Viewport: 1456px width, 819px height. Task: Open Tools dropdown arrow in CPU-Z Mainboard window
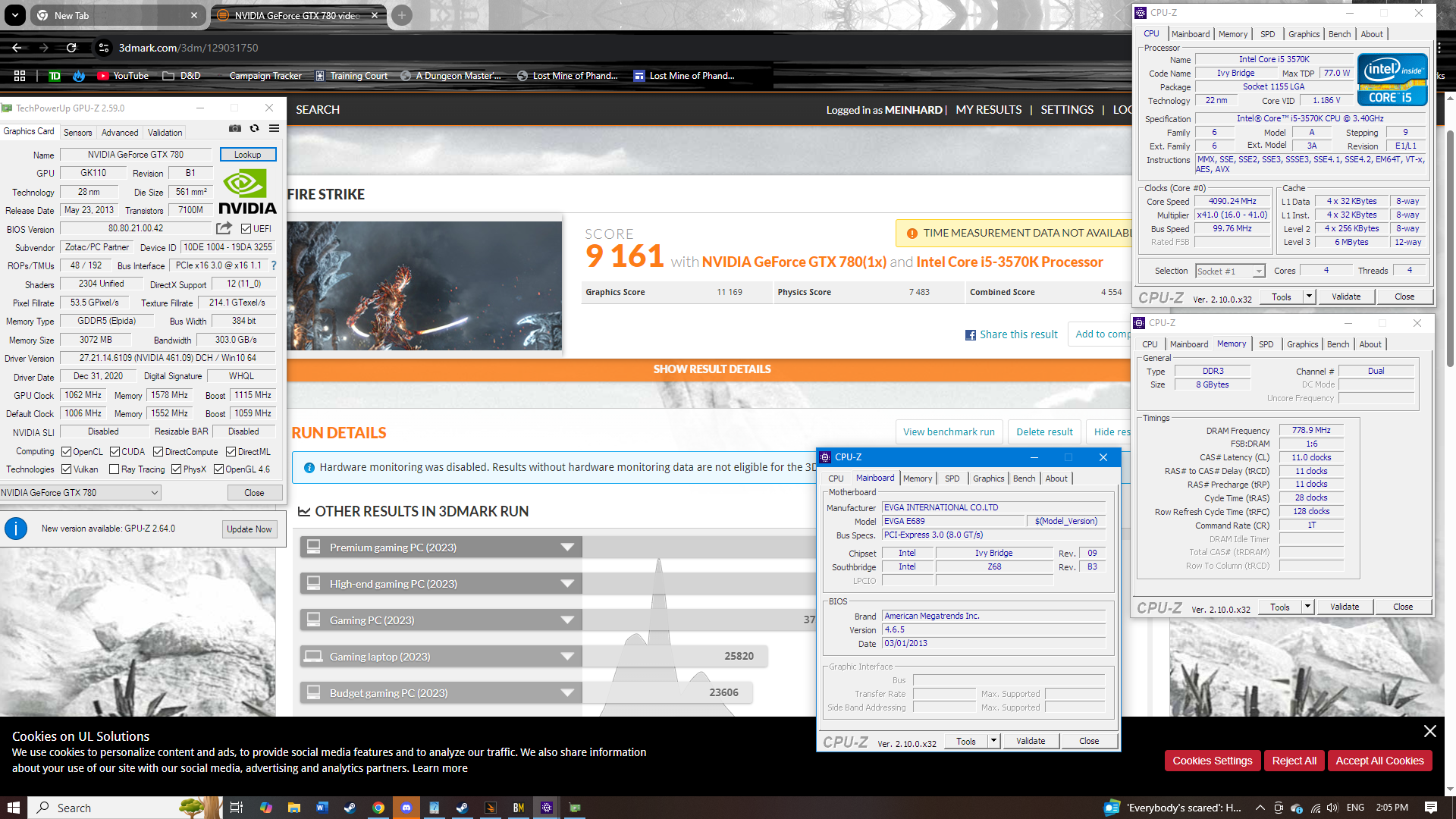coord(993,741)
